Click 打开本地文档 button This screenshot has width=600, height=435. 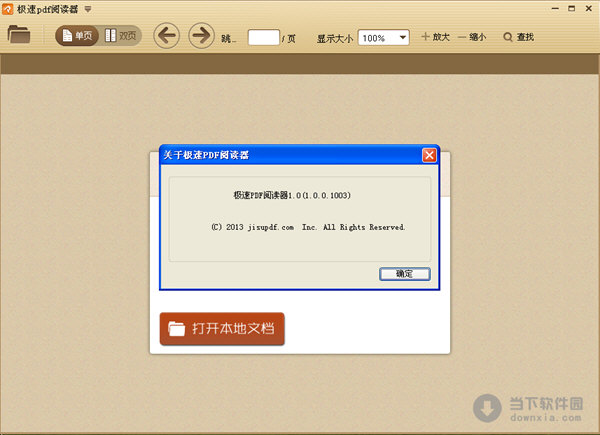tap(222, 329)
